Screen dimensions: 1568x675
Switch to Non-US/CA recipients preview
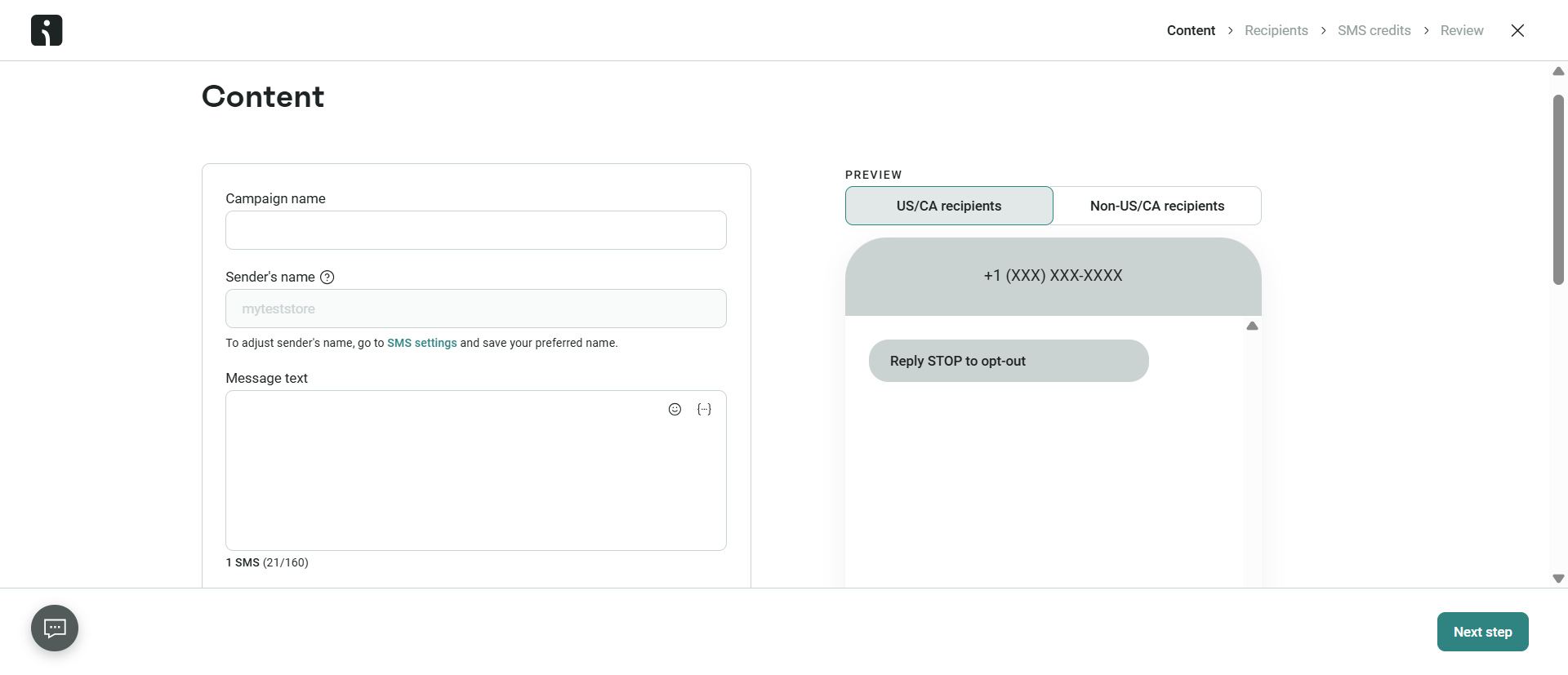[x=1157, y=206]
